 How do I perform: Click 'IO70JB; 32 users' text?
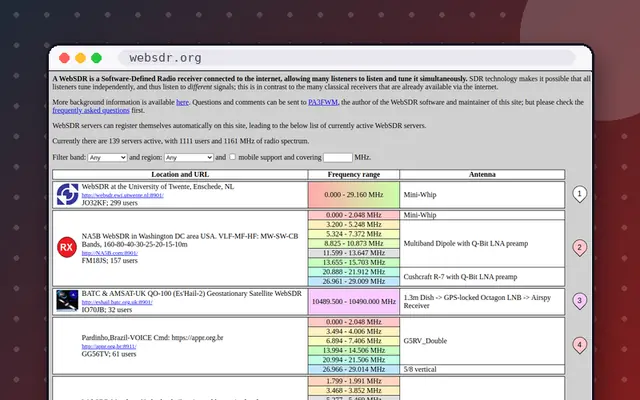[x=107, y=310]
